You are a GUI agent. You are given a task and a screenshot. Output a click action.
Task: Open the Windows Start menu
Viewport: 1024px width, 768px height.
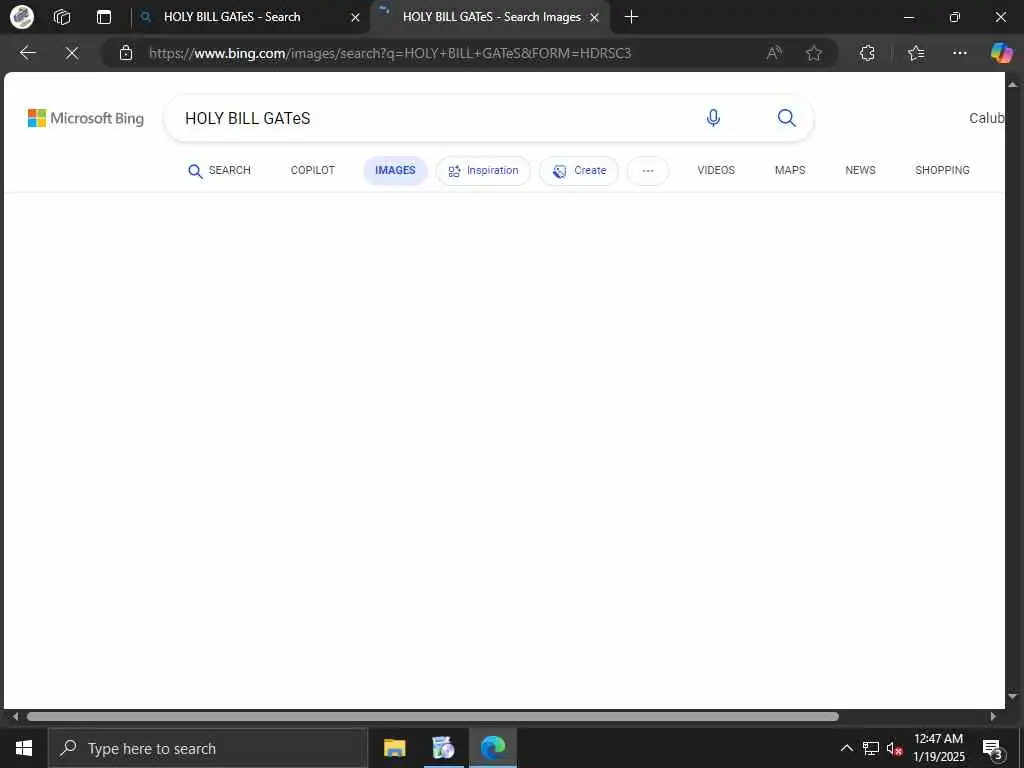pos(24,748)
